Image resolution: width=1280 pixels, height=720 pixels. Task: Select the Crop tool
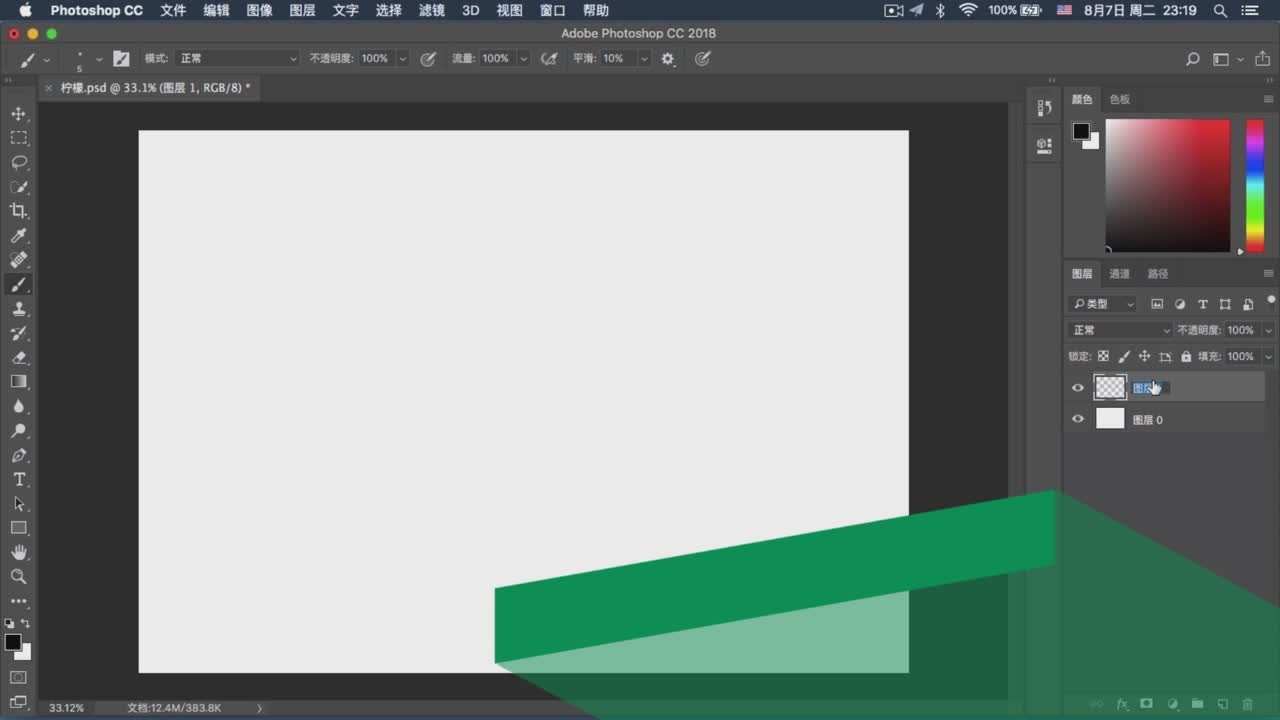(x=19, y=211)
